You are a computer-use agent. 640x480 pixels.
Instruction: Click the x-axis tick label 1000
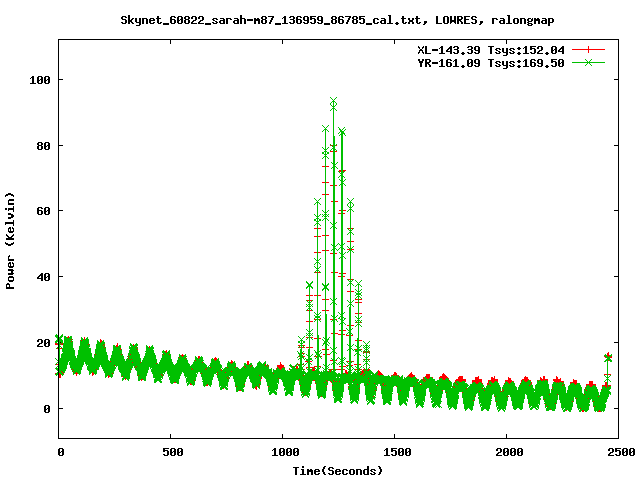pos(285,452)
